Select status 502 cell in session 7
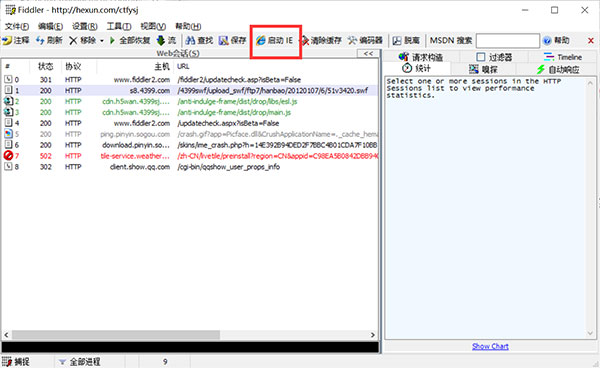This screenshot has width=600, height=368. point(46,156)
